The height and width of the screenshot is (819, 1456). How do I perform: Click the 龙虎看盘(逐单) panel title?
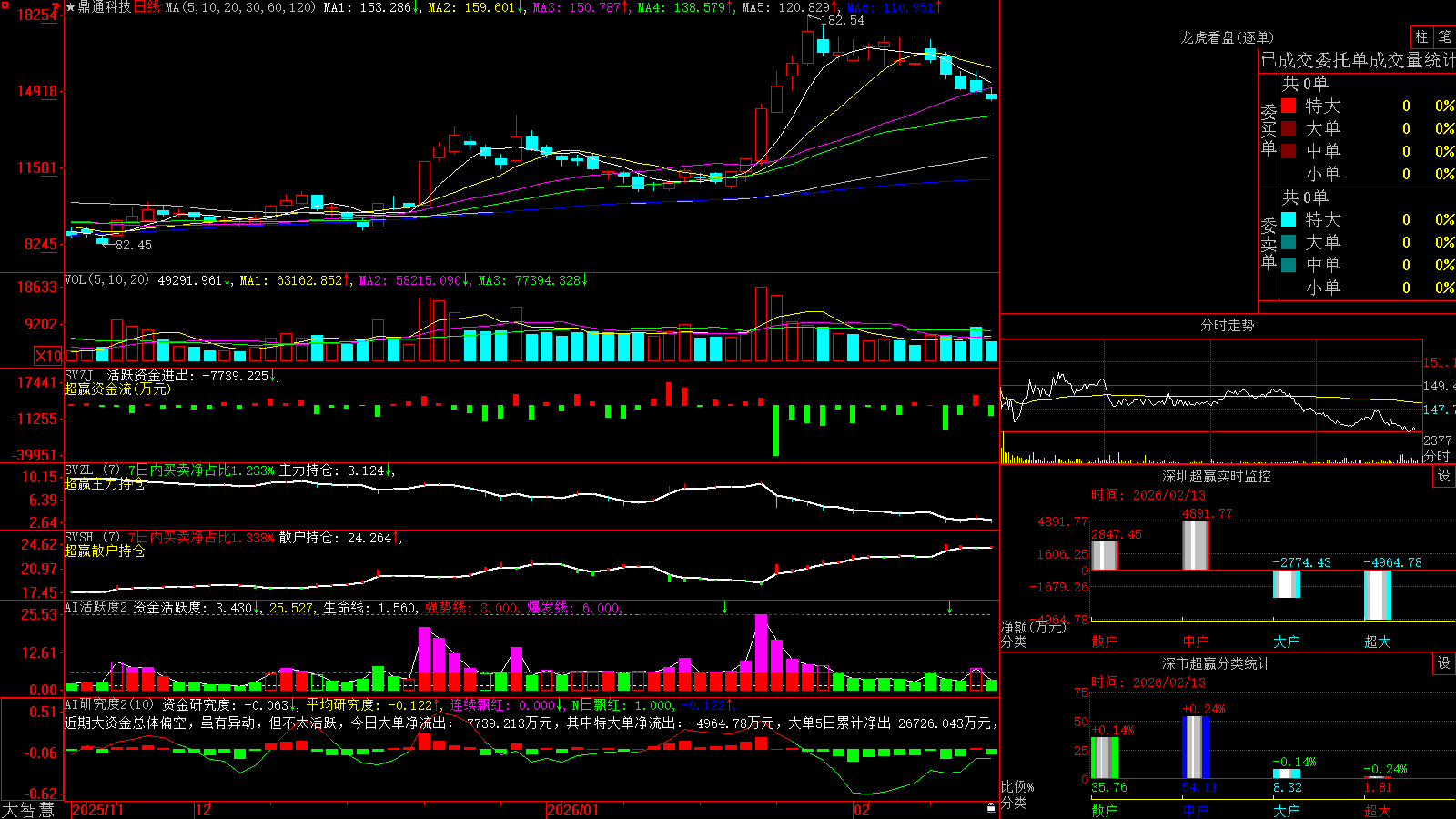(x=1228, y=37)
